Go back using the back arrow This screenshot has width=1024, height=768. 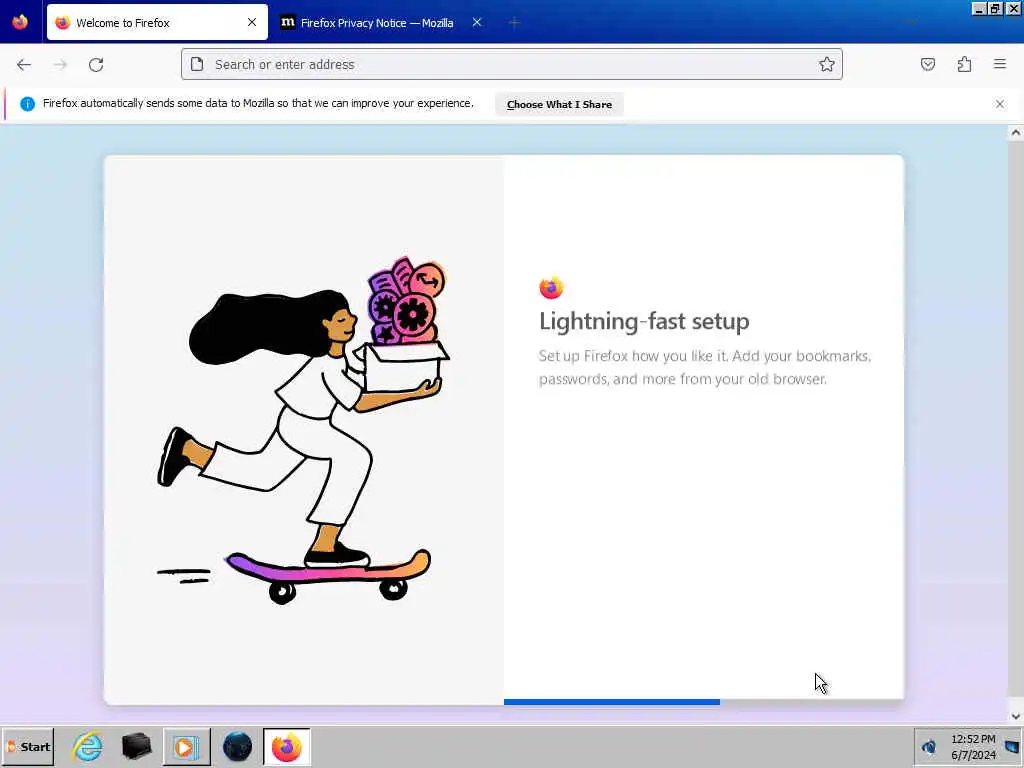pyautogui.click(x=24, y=65)
